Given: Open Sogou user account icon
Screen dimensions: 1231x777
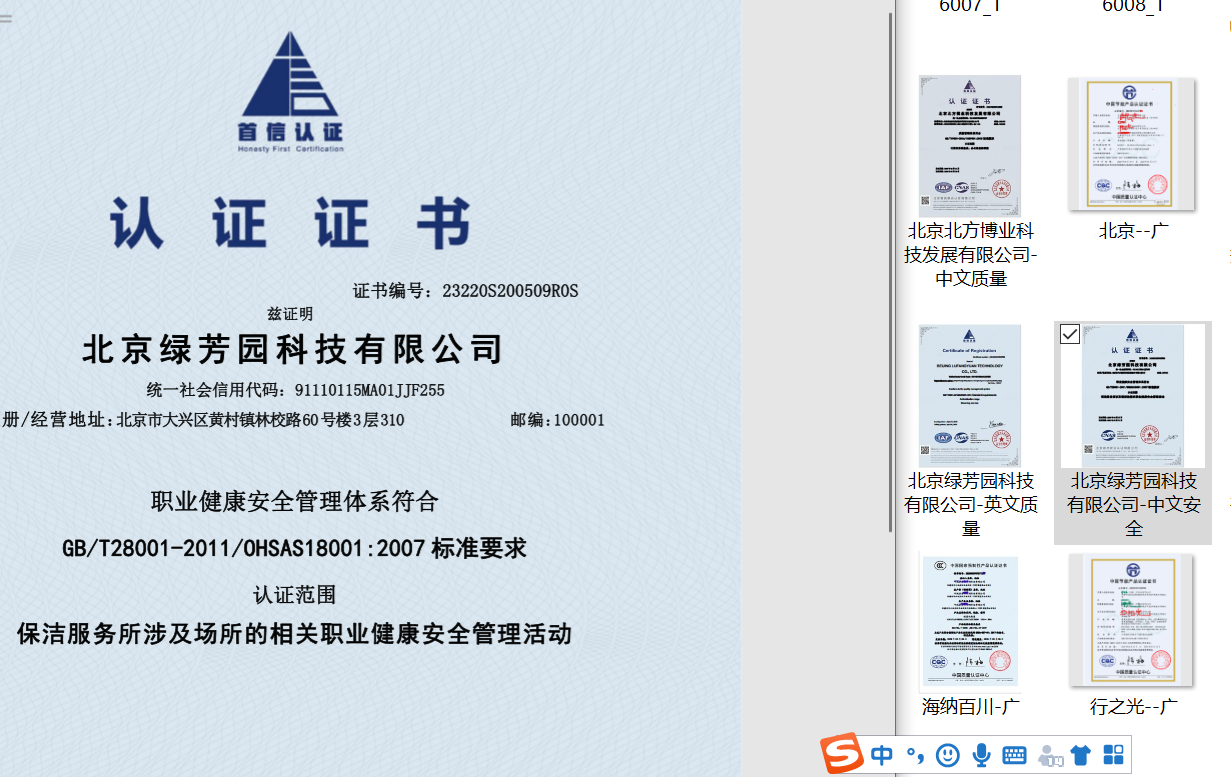Looking at the screenshot, I should pos(1050,756).
